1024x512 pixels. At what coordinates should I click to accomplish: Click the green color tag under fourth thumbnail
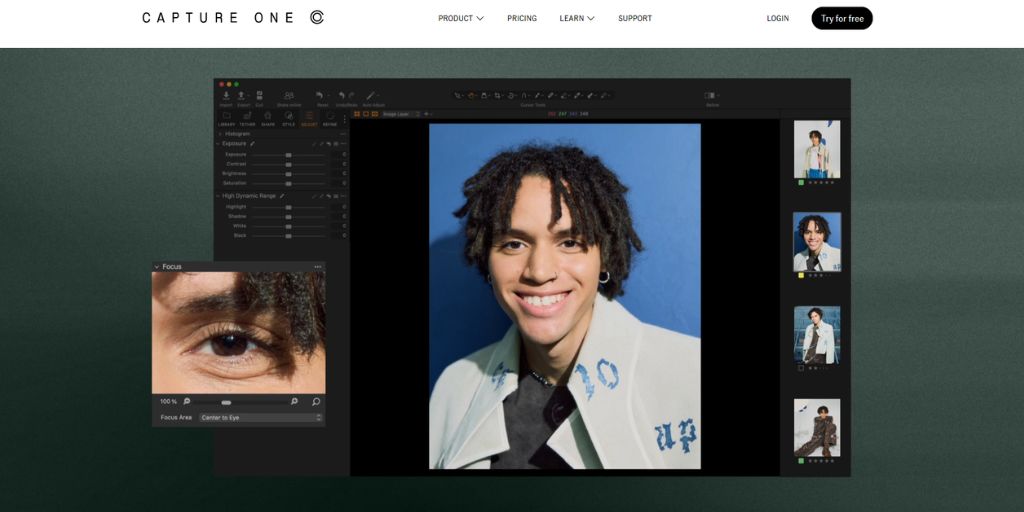[x=801, y=460]
